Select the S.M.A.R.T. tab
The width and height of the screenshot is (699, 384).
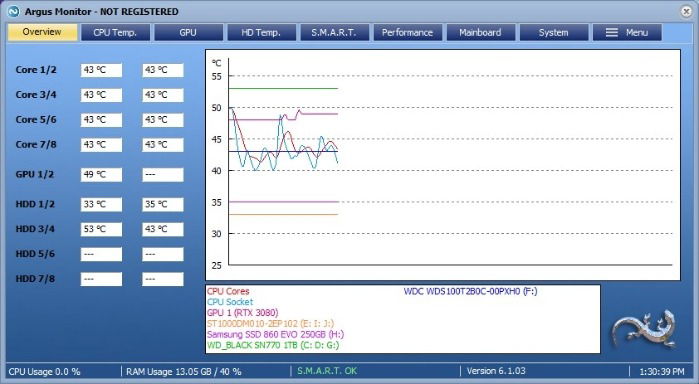[334, 33]
